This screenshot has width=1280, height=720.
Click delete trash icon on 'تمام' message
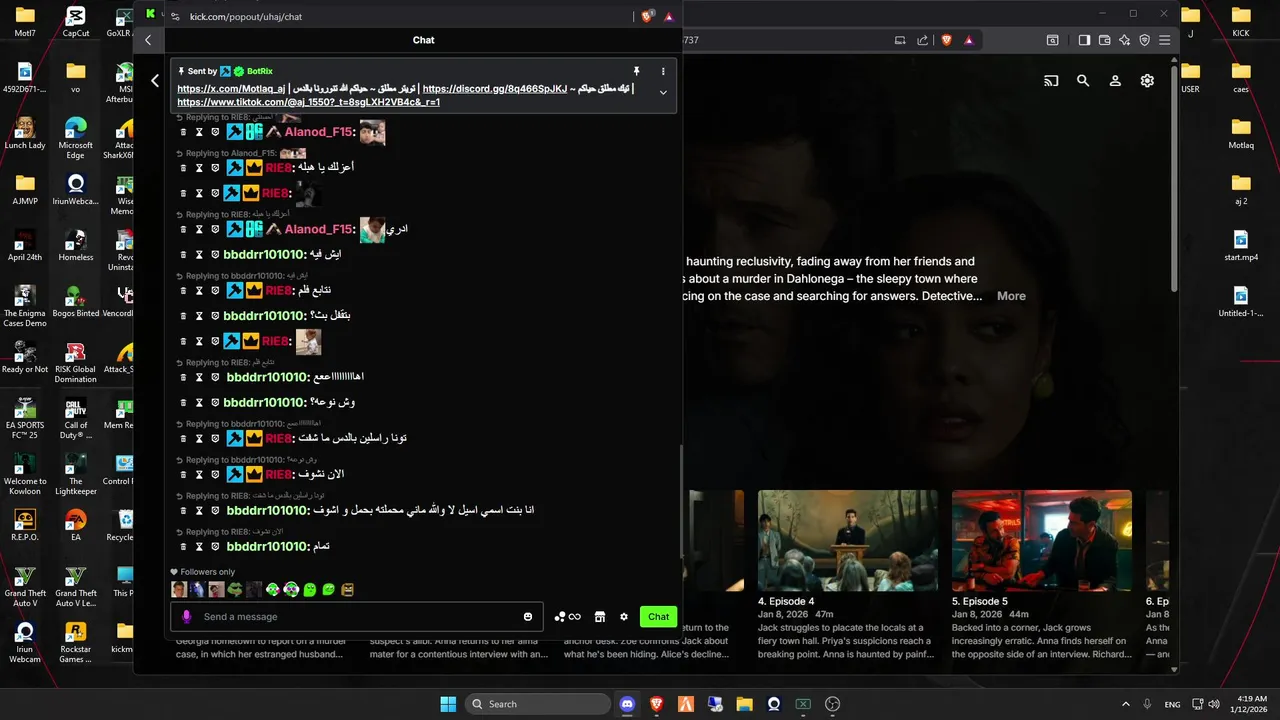[183, 547]
